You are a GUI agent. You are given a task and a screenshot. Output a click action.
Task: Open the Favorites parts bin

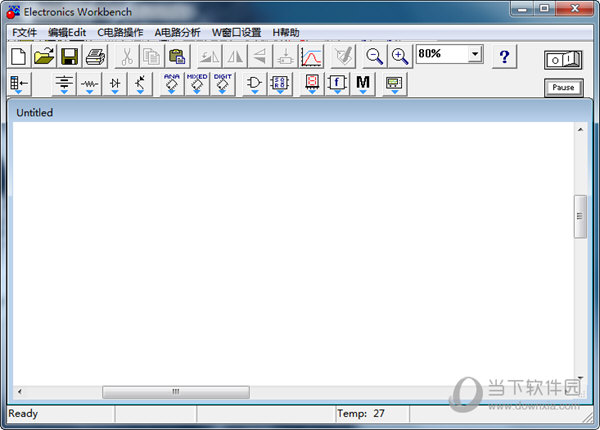(x=19, y=83)
